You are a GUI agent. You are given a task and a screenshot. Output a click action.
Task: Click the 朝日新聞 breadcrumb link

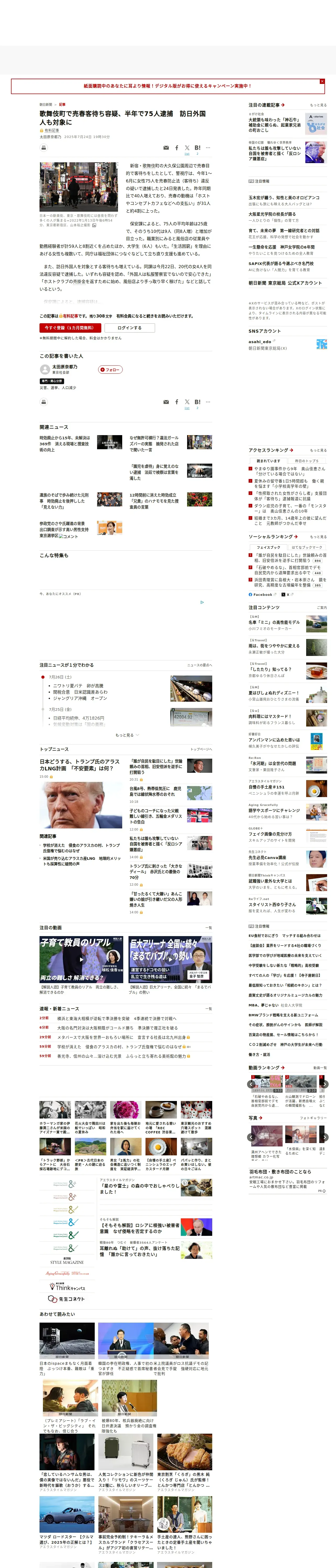pos(46,105)
